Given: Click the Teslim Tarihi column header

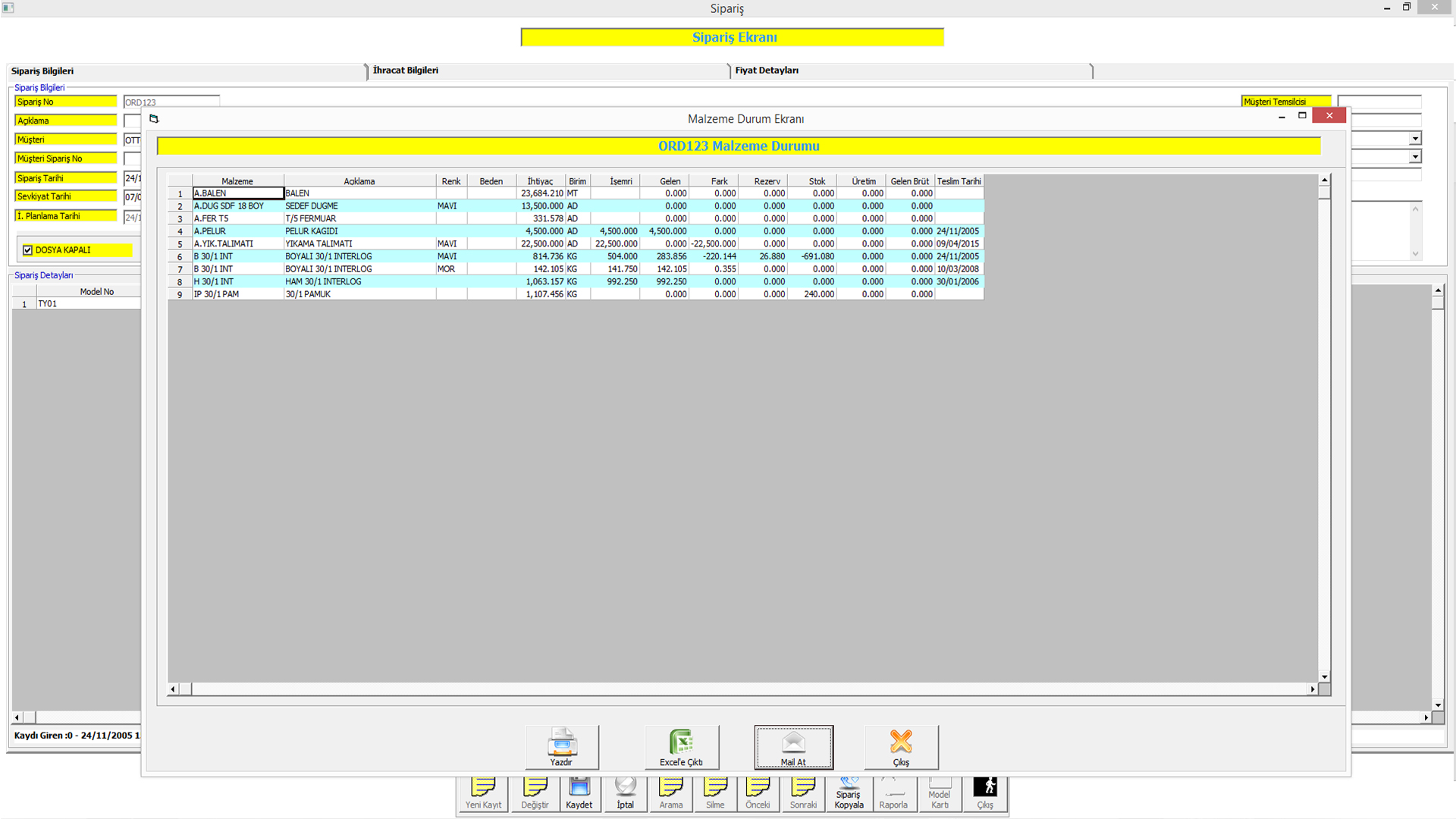Looking at the screenshot, I should [959, 181].
